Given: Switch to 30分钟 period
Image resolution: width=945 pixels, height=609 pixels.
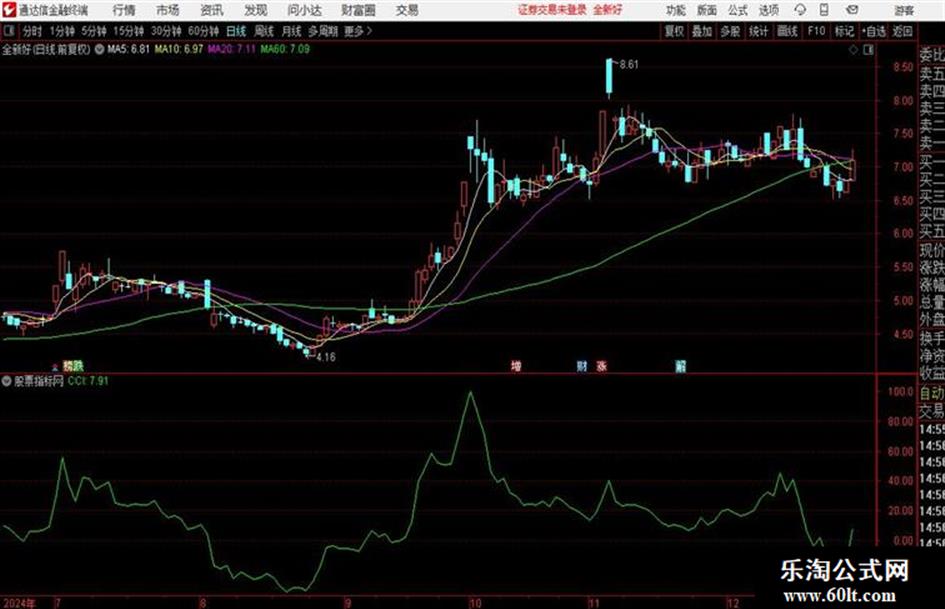Looking at the screenshot, I should 166,31.
